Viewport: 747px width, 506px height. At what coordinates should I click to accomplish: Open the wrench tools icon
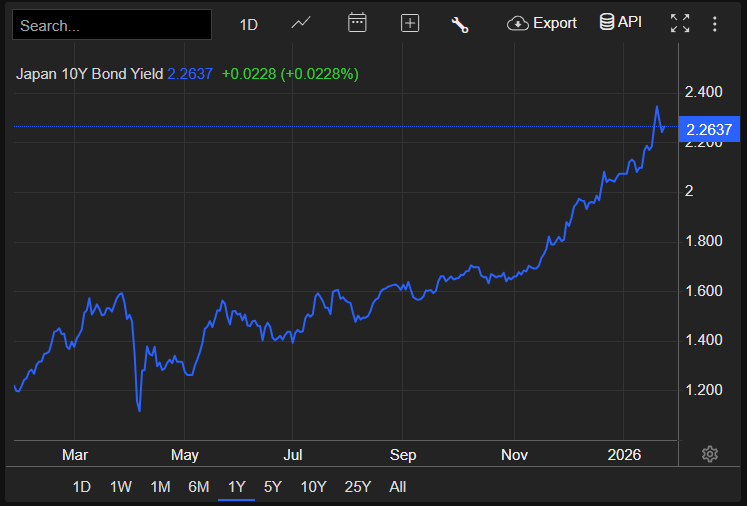[460, 25]
